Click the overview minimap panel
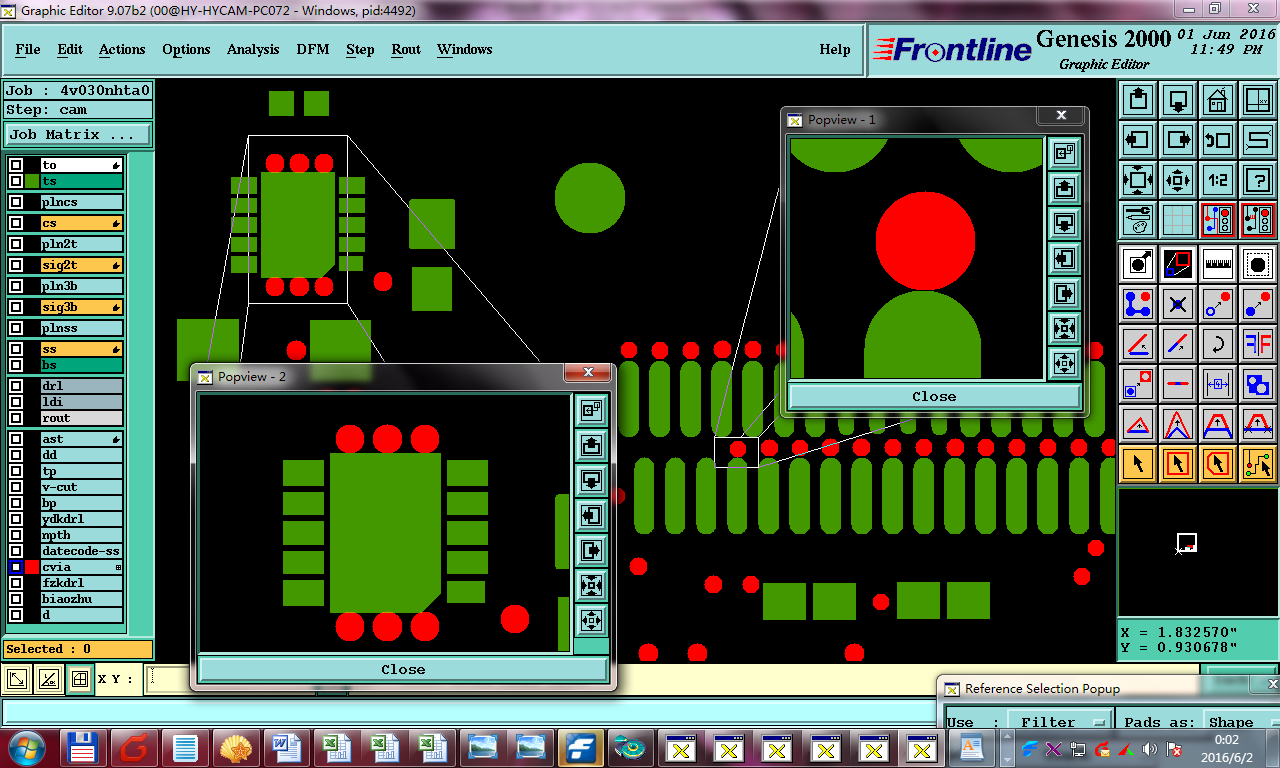This screenshot has width=1280, height=768. 1198,552
